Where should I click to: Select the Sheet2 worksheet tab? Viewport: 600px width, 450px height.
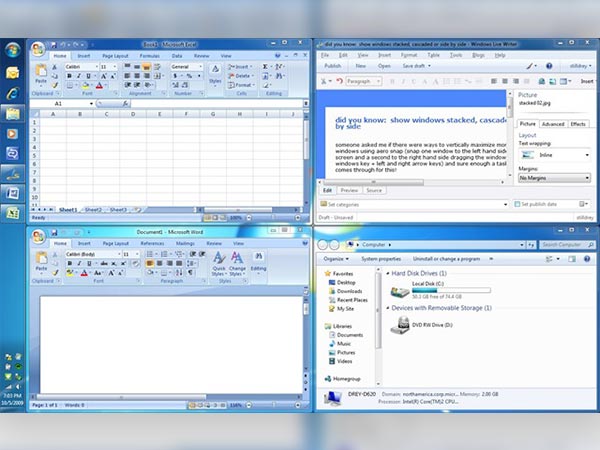tap(92, 210)
